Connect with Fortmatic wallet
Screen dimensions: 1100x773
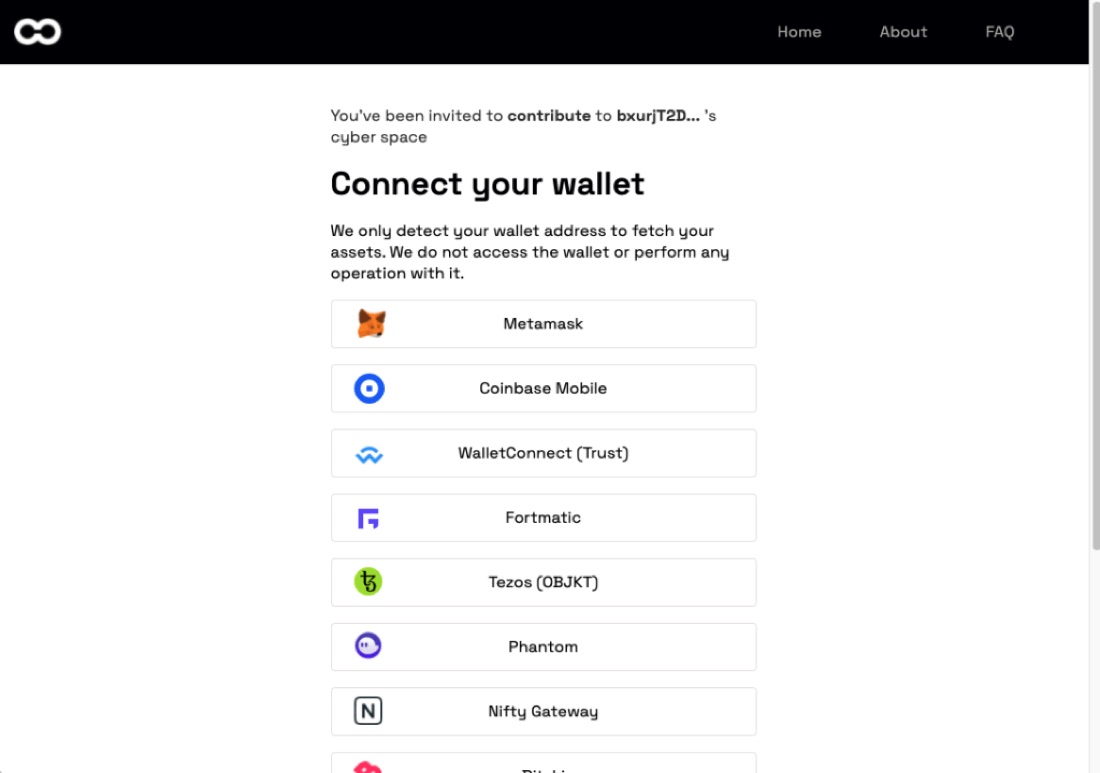tap(544, 518)
